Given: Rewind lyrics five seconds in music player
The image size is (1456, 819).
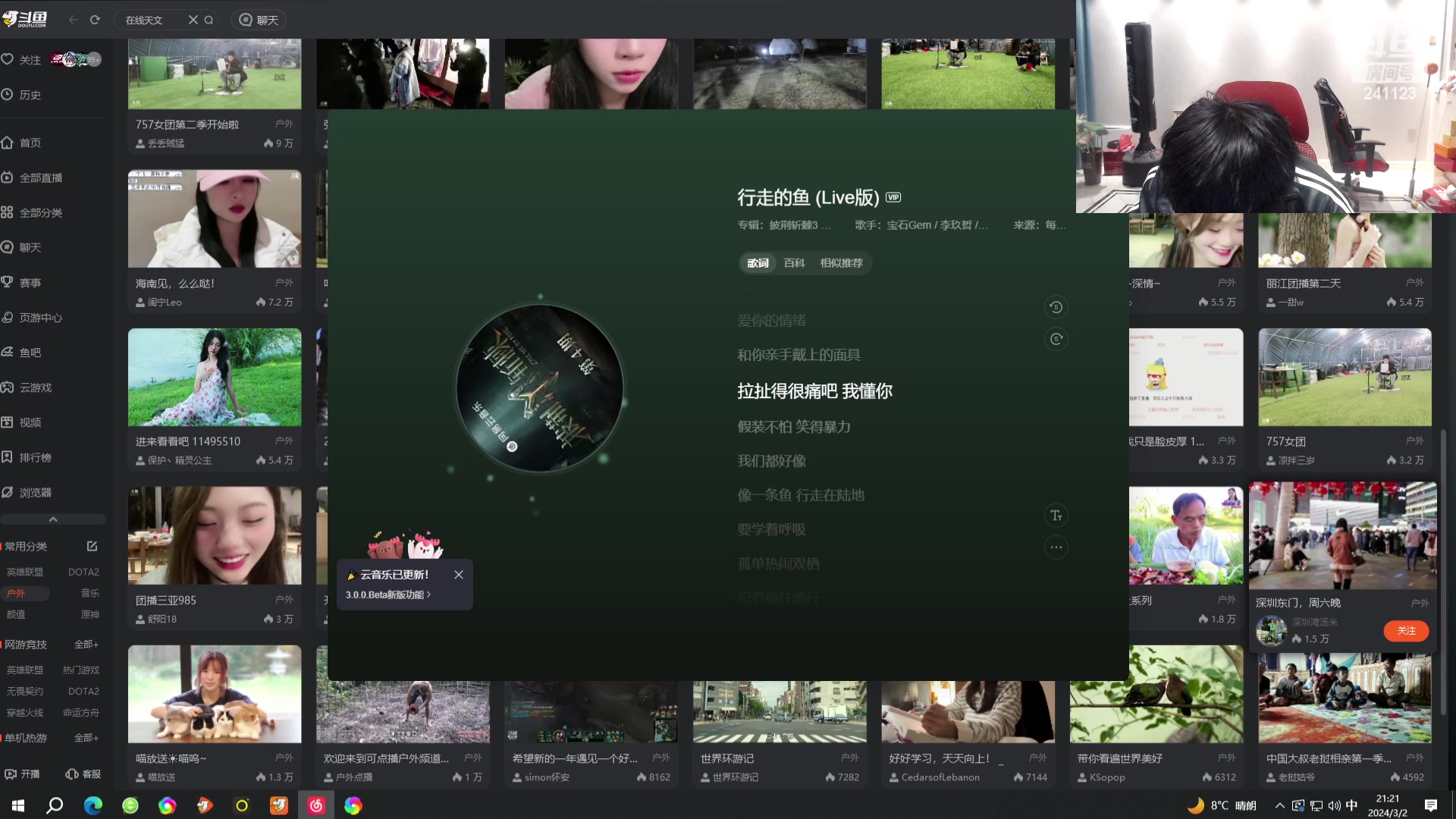Looking at the screenshot, I should coord(1056,307).
